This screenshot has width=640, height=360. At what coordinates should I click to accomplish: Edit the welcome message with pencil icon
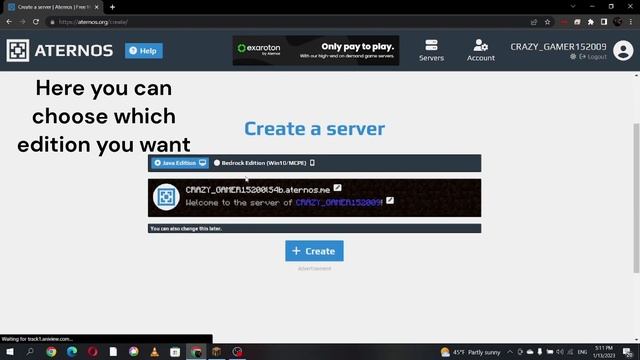[390, 200]
